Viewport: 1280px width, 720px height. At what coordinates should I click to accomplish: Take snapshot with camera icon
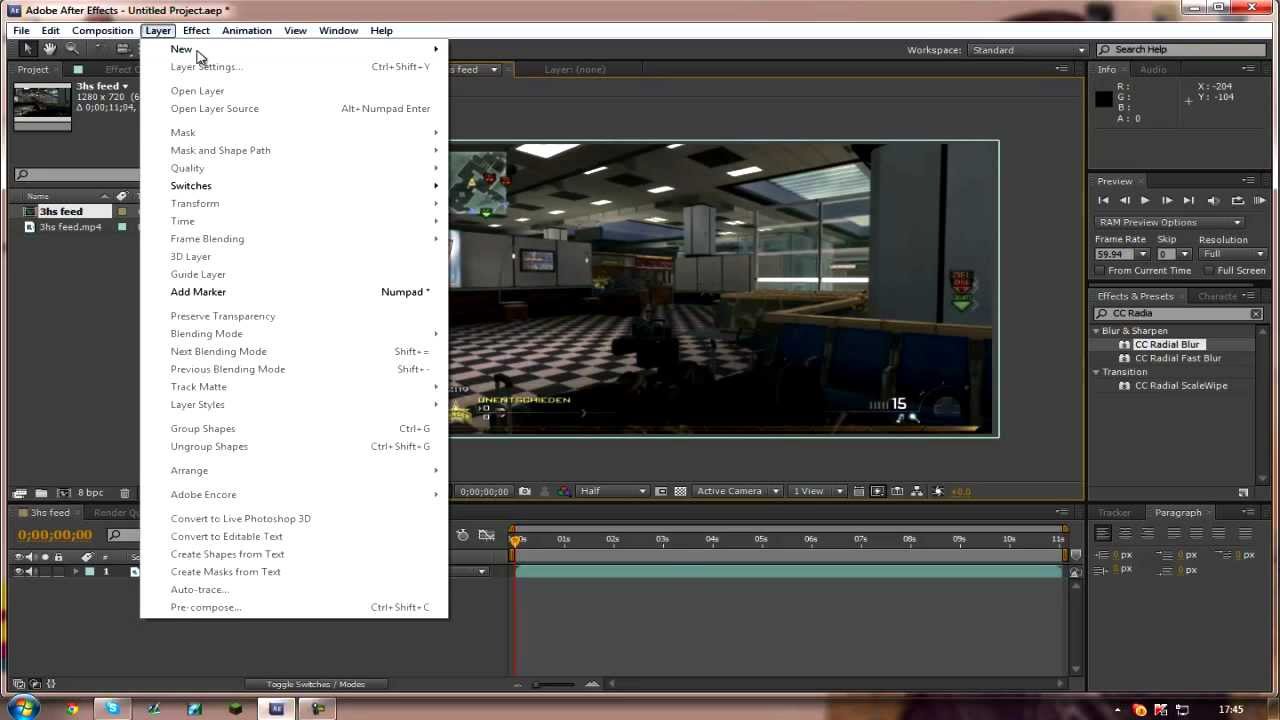525,491
